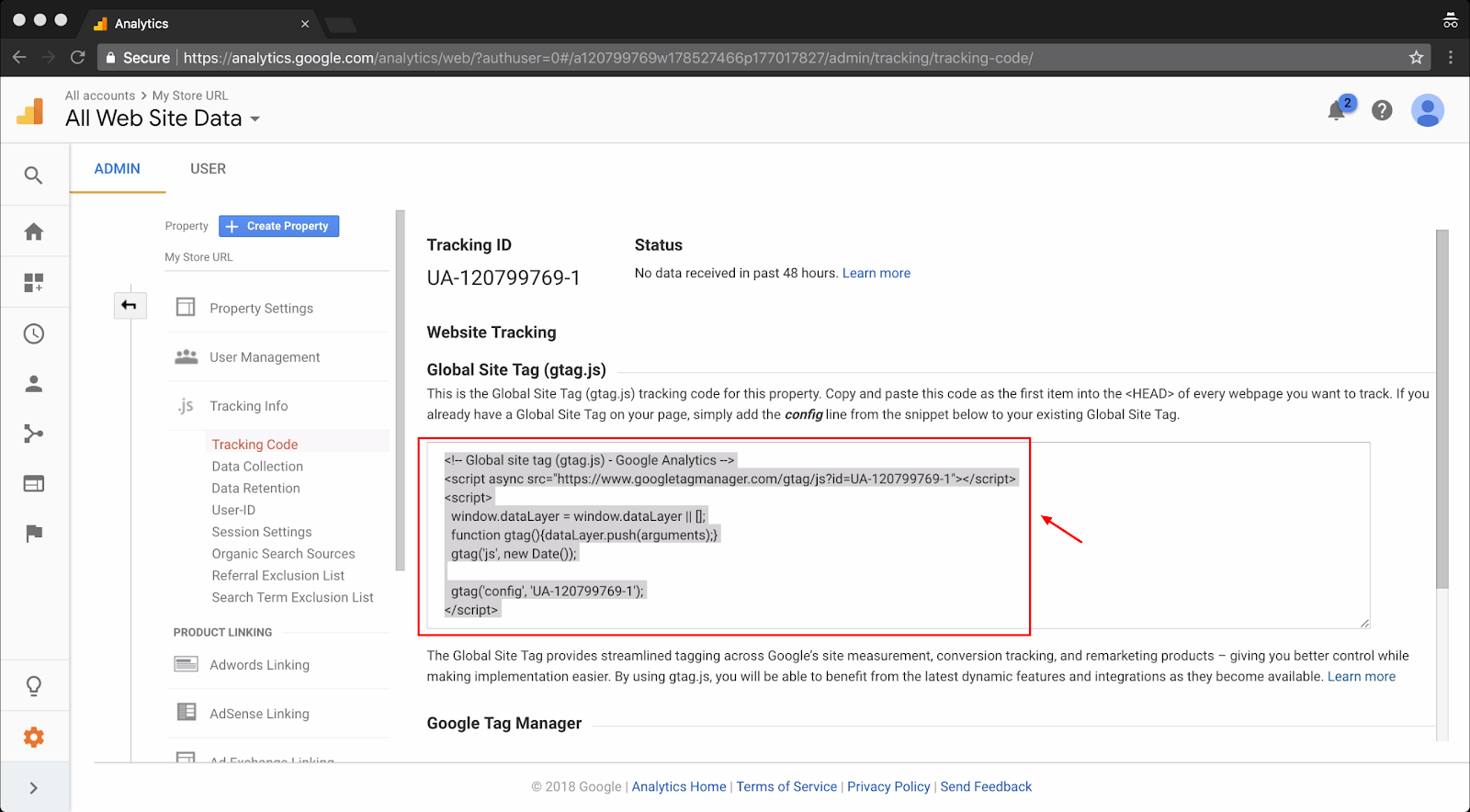Click the textarea resize handle
This screenshot has width=1470, height=812.
(1364, 623)
